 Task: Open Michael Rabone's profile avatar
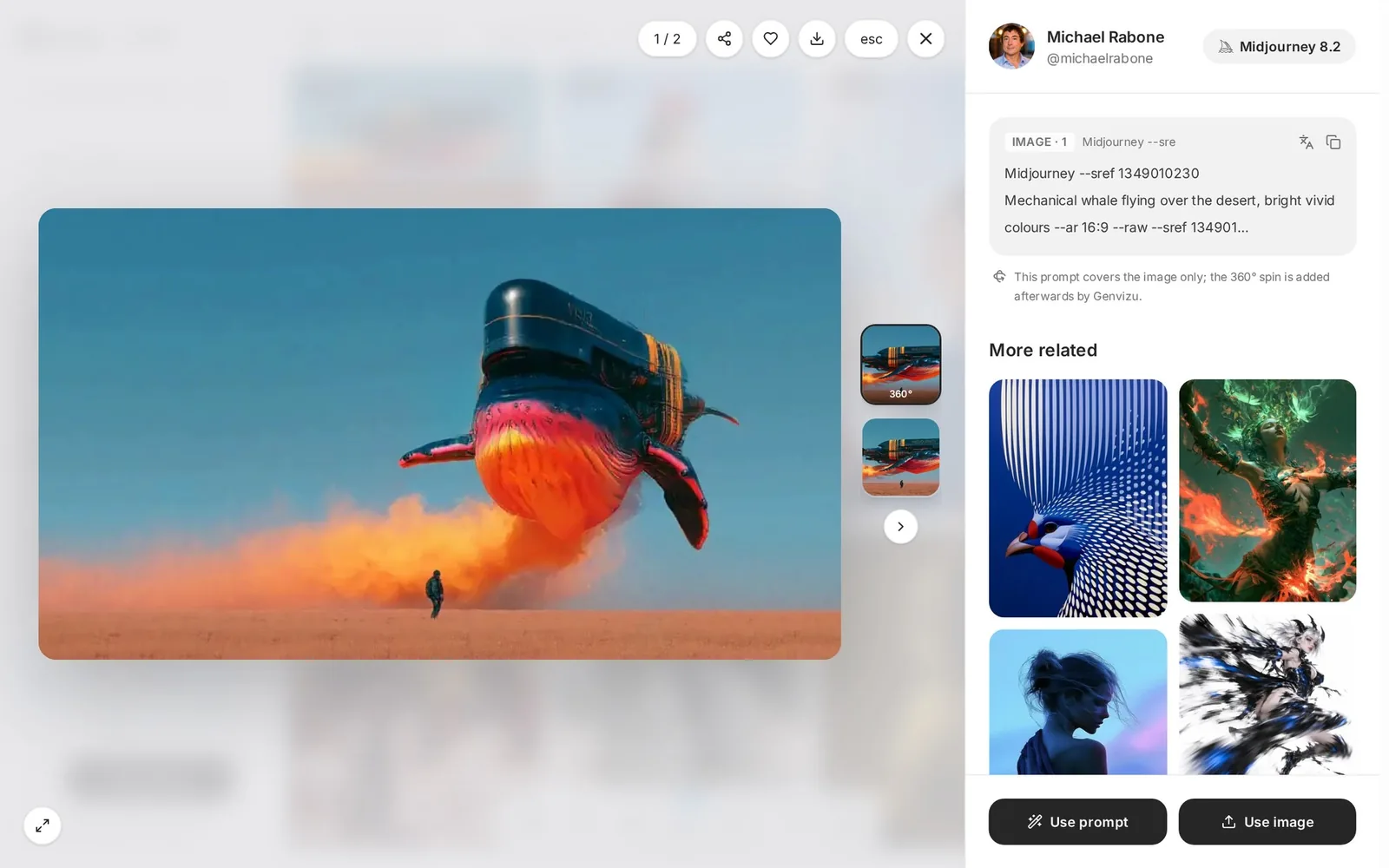click(1011, 46)
